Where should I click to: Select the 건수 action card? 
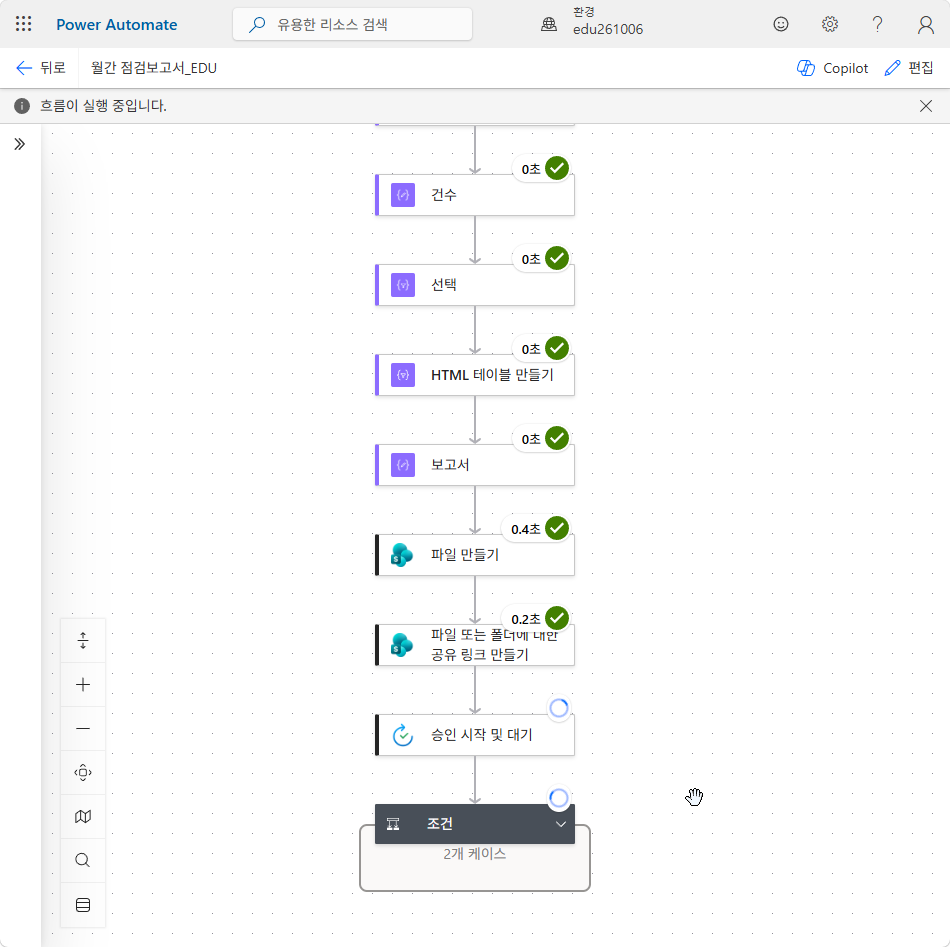click(x=474, y=195)
